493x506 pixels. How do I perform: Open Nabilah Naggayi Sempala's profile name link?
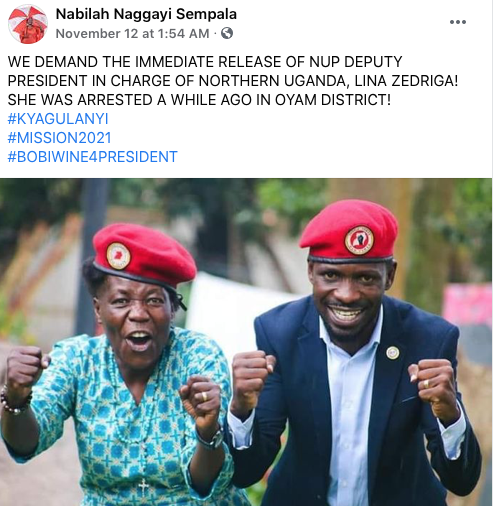[x=146, y=14]
